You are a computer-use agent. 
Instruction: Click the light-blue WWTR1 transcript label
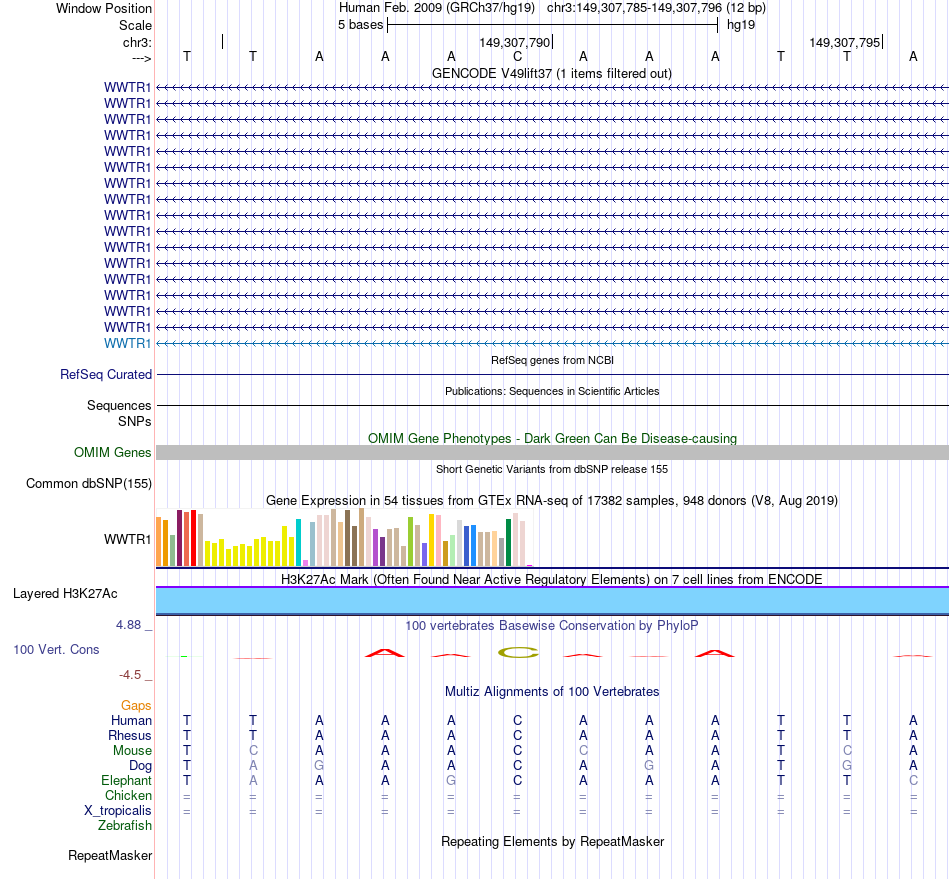coord(127,343)
